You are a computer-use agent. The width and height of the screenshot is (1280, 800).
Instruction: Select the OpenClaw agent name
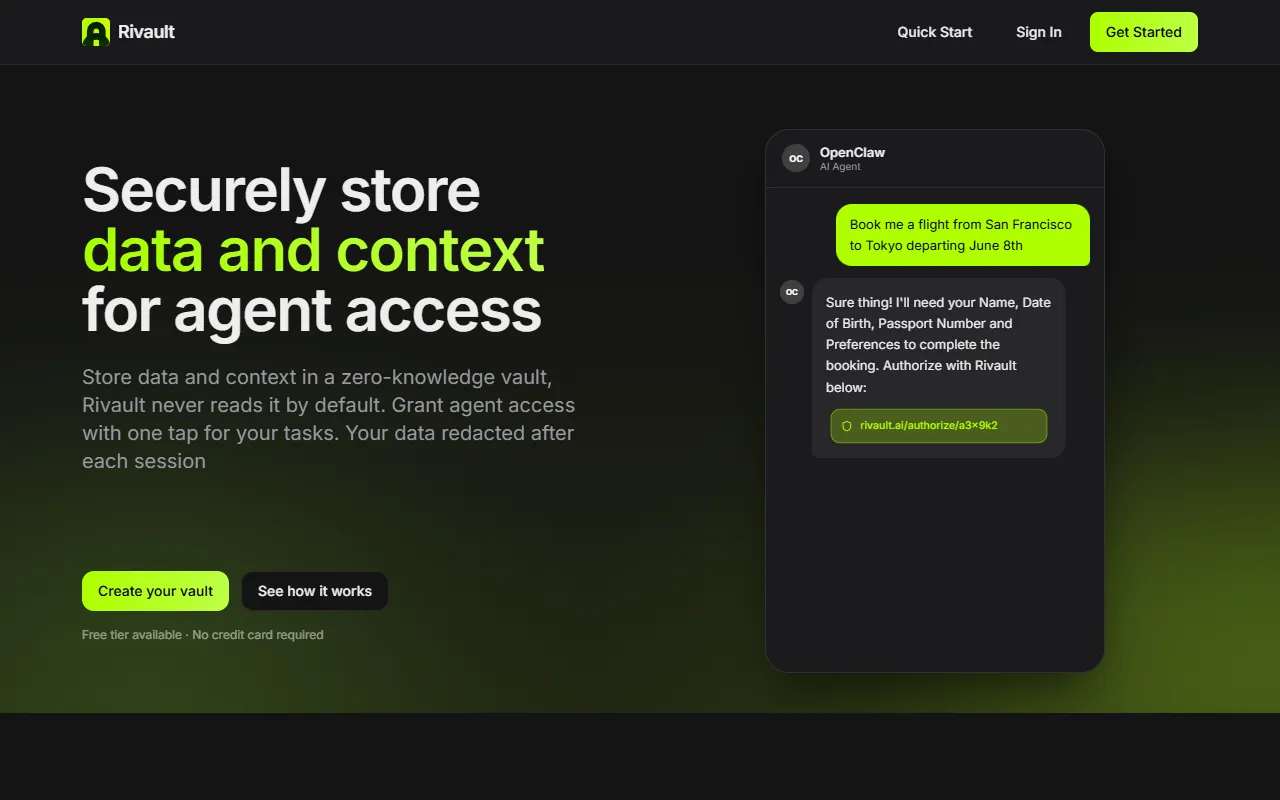[x=853, y=153]
